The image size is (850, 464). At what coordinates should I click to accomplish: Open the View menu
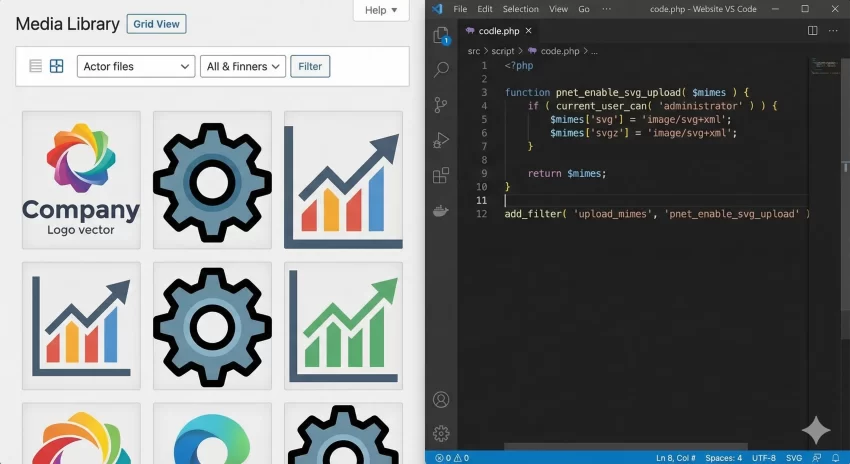558,9
